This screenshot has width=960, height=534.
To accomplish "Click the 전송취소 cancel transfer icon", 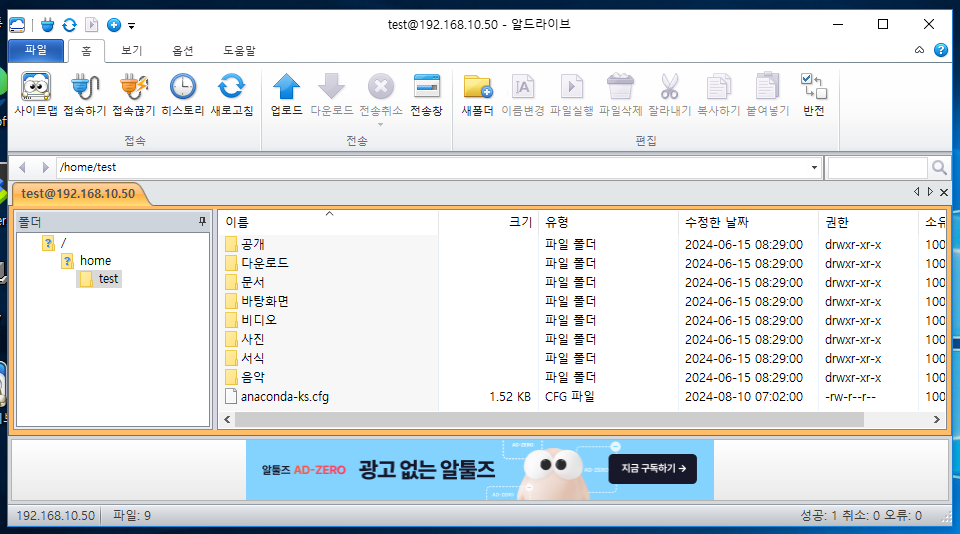I will tap(380, 86).
